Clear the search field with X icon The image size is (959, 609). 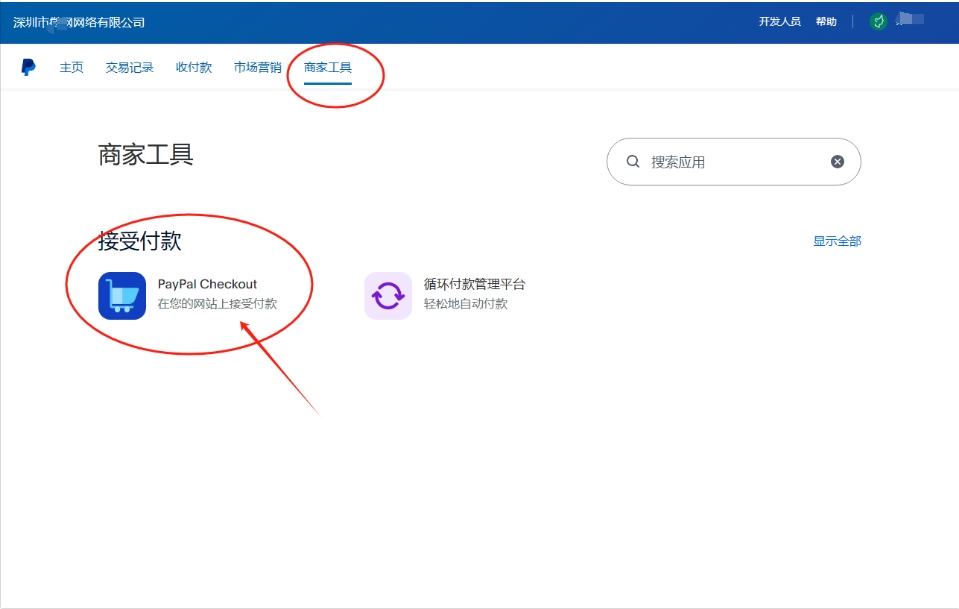click(837, 161)
